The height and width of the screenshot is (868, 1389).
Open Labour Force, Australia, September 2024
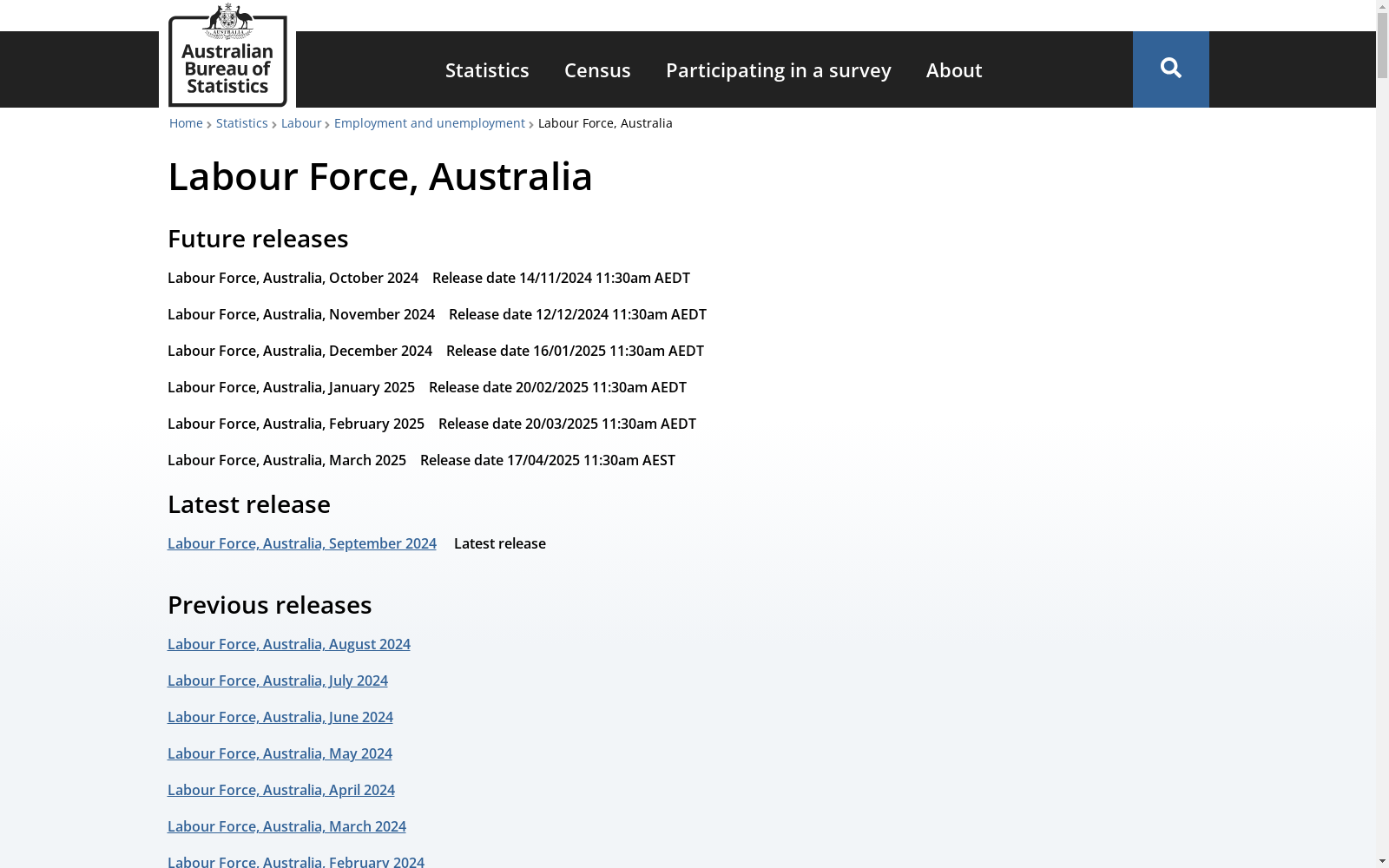[x=302, y=543]
